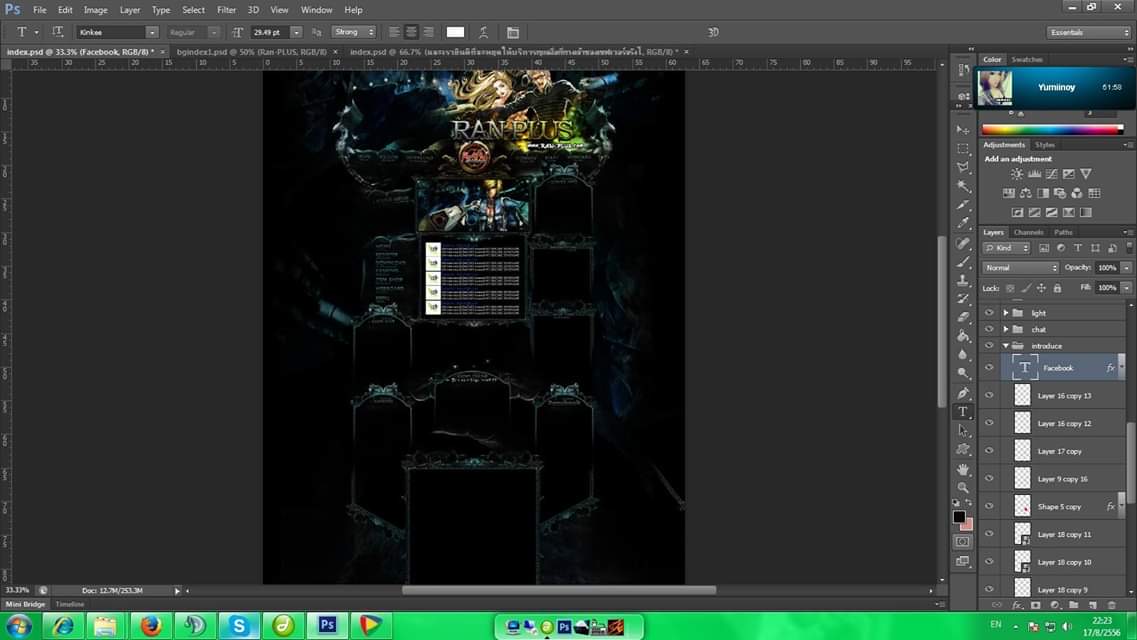Viewport: 1137px width, 640px height.
Task: Open Skype from the Windows taskbar
Action: pyautogui.click(x=238, y=626)
